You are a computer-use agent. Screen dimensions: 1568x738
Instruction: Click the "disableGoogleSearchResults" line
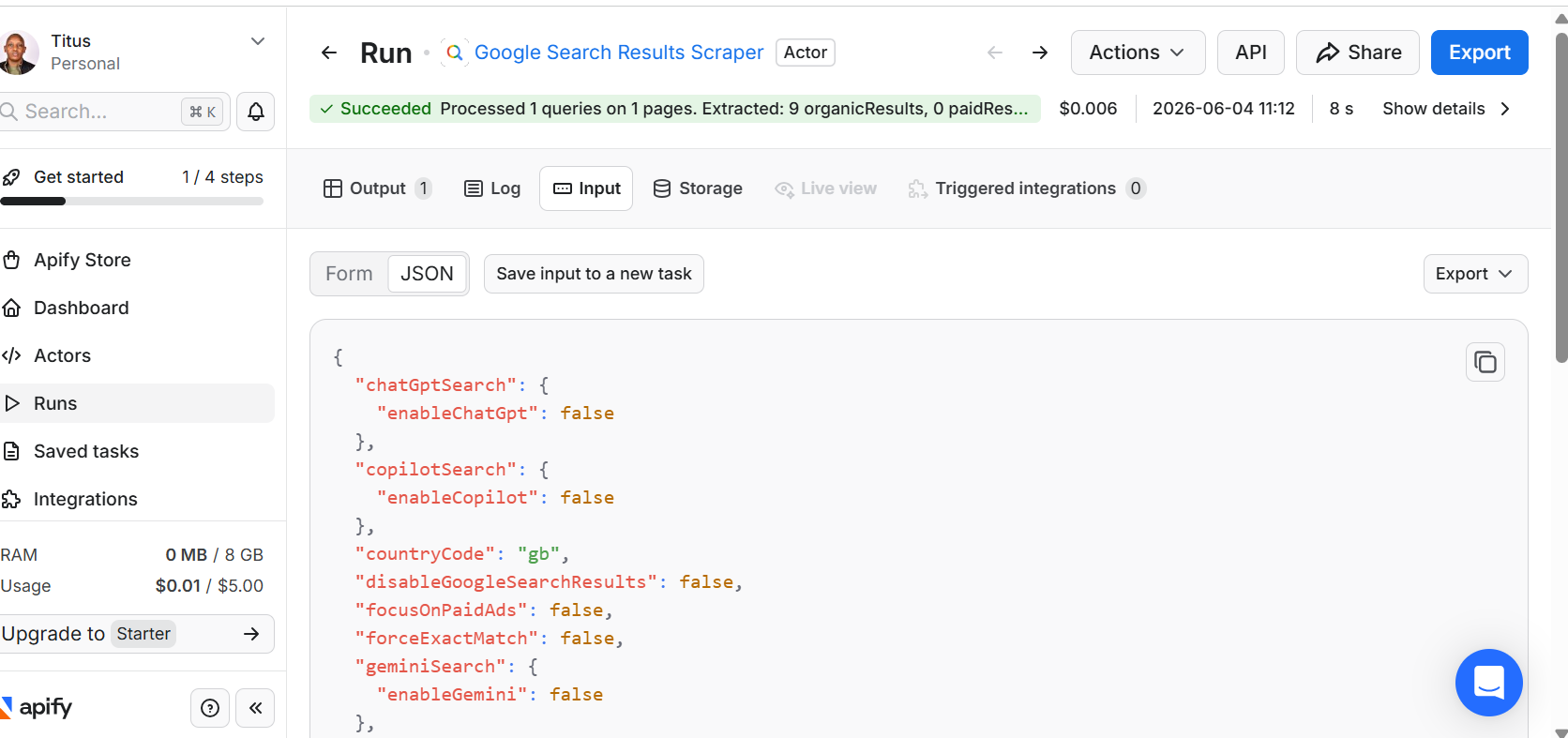pyautogui.click(x=549, y=582)
